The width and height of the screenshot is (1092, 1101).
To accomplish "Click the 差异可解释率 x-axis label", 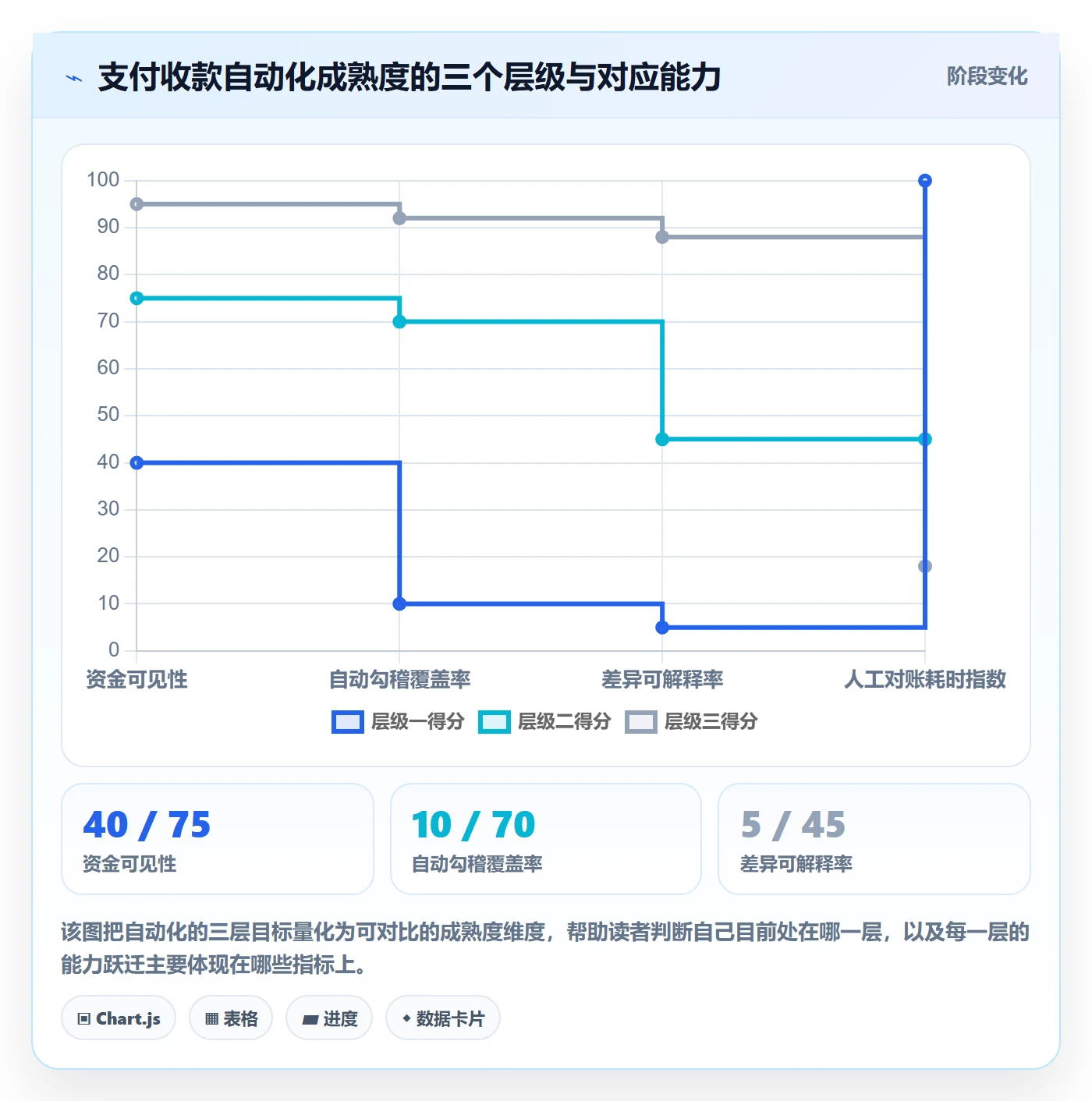I will click(662, 680).
